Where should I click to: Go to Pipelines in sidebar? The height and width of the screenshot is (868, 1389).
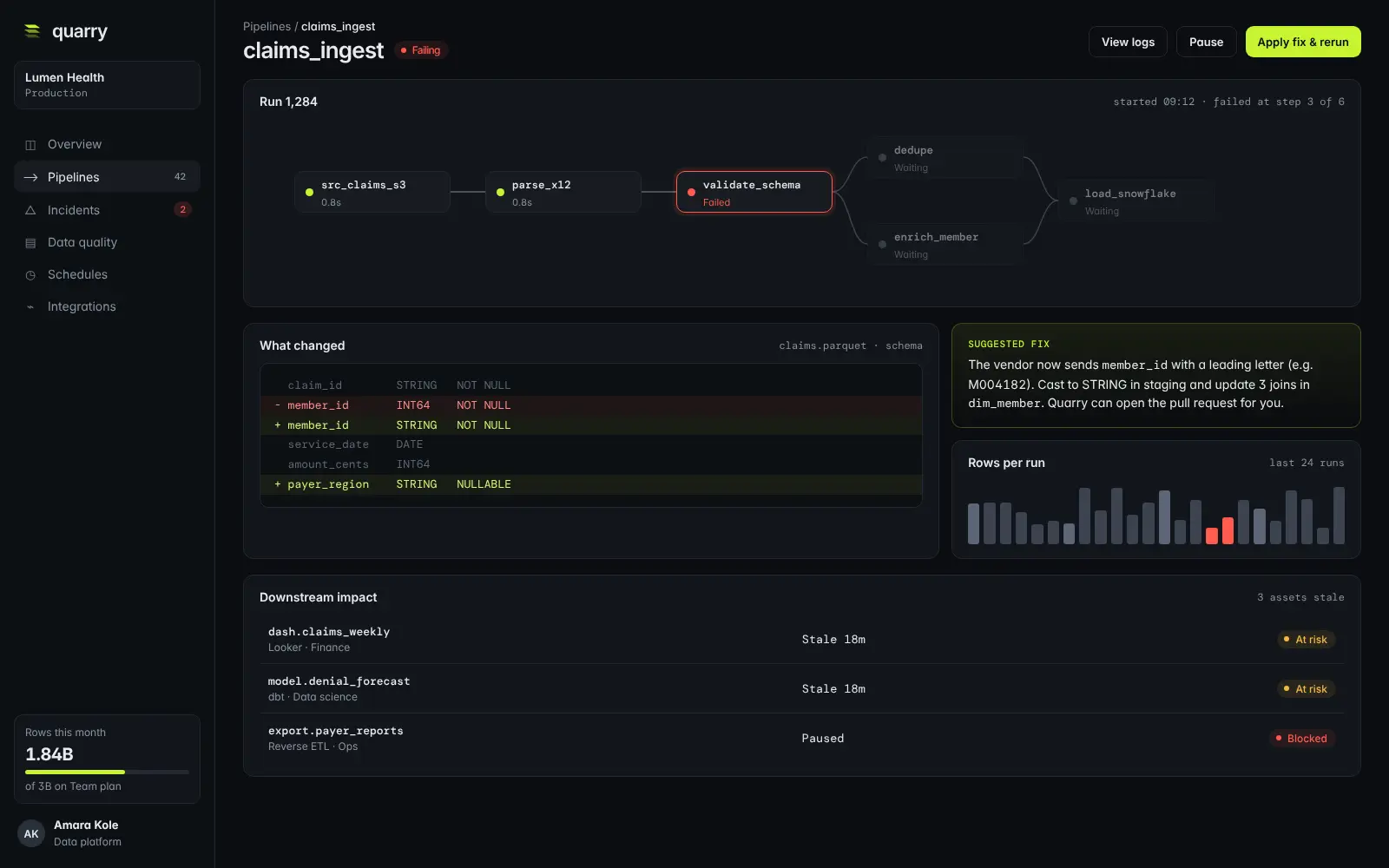click(107, 177)
